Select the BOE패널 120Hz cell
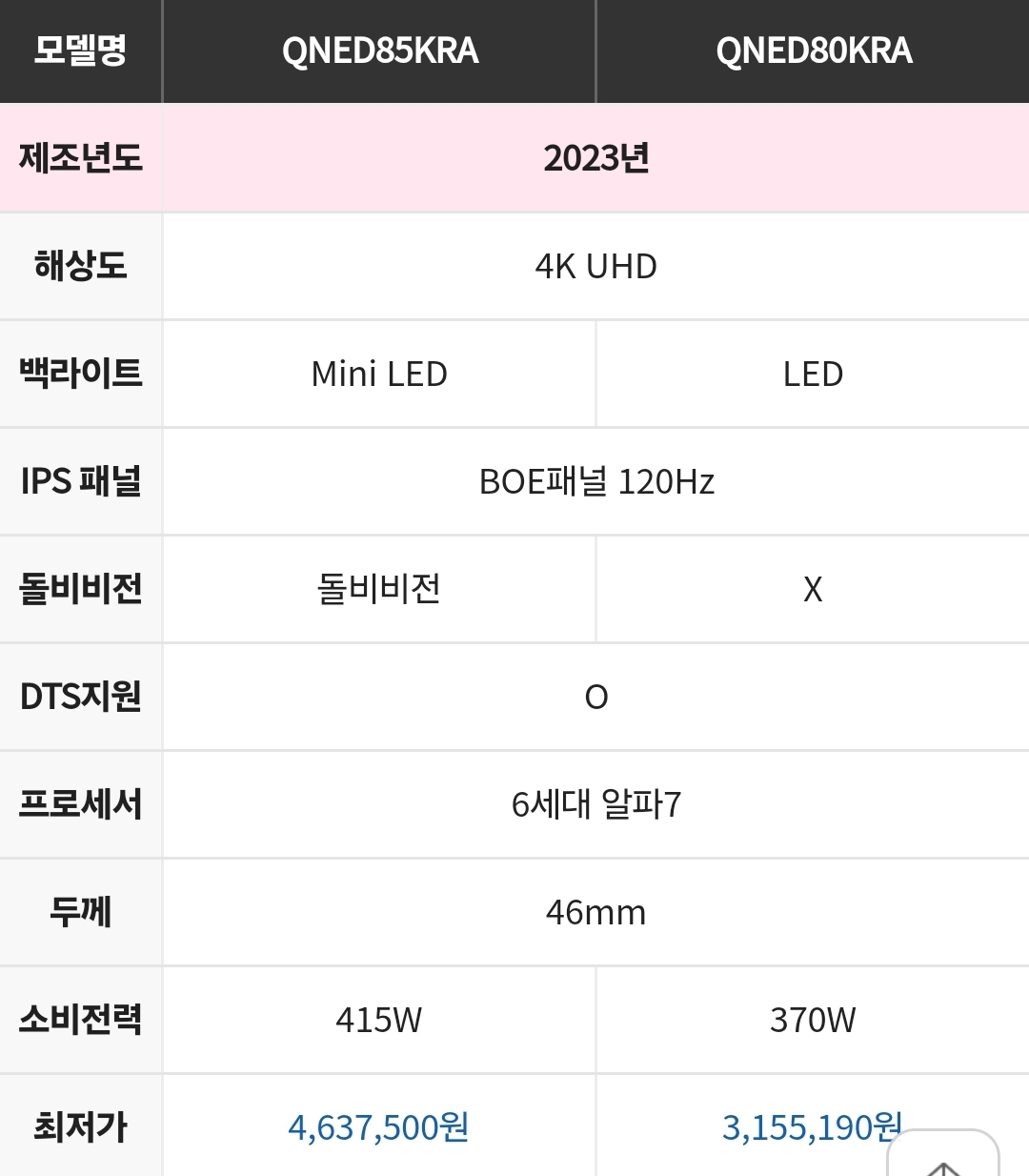This screenshot has height=1176, width=1029. [x=596, y=481]
